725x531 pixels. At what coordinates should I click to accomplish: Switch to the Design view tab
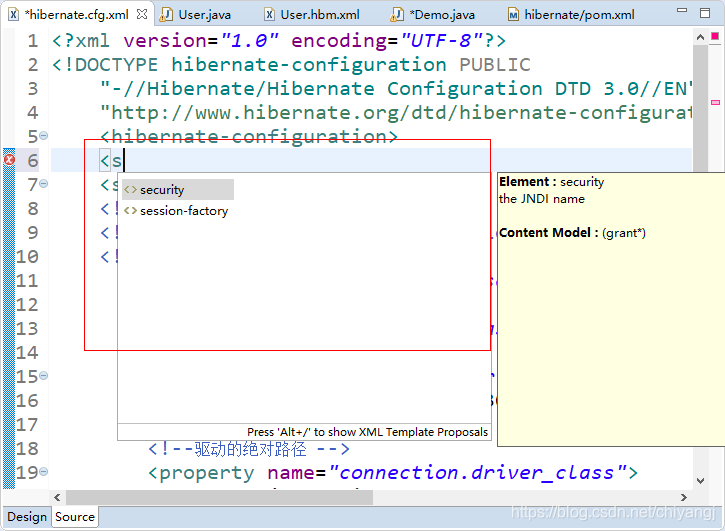[x=27, y=517]
